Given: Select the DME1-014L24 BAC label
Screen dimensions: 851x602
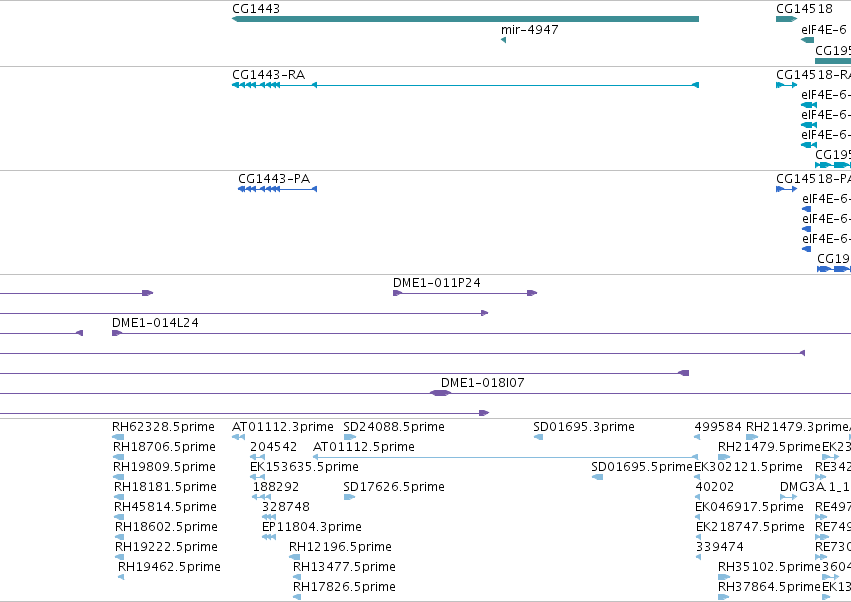Looking at the screenshot, I should (155, 323).
